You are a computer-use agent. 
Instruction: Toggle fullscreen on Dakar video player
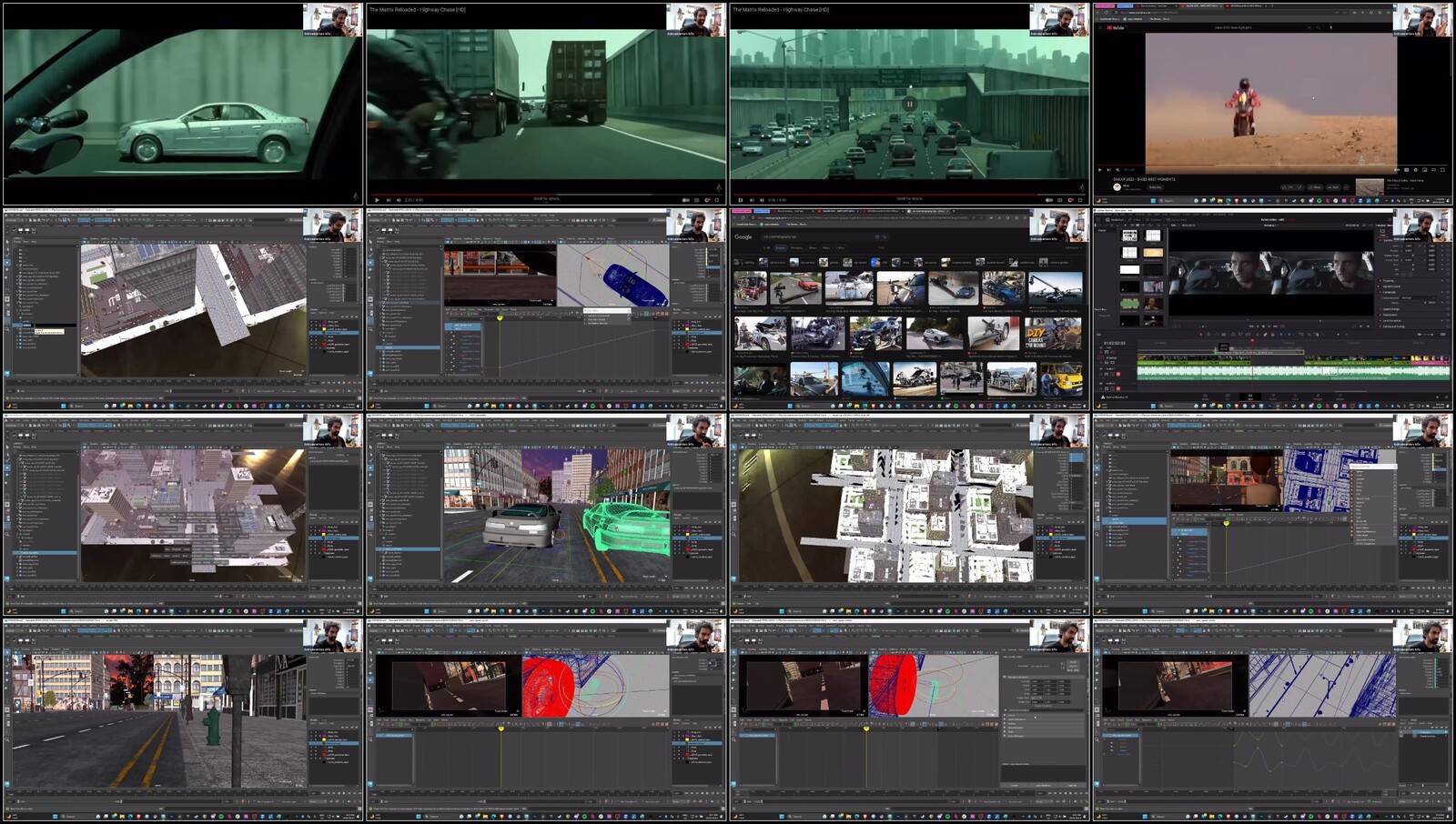point(1443,170)
